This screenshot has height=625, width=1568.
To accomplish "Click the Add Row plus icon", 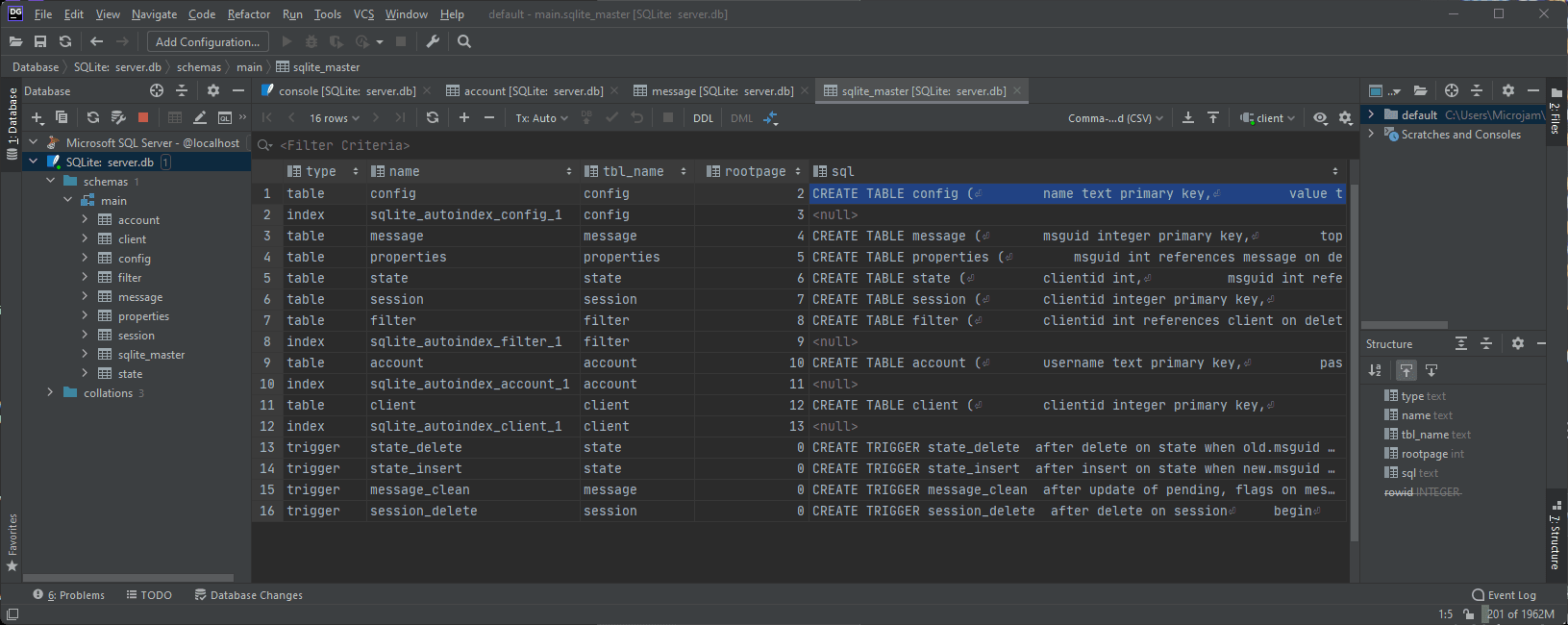I will click(x=464, y=117).
